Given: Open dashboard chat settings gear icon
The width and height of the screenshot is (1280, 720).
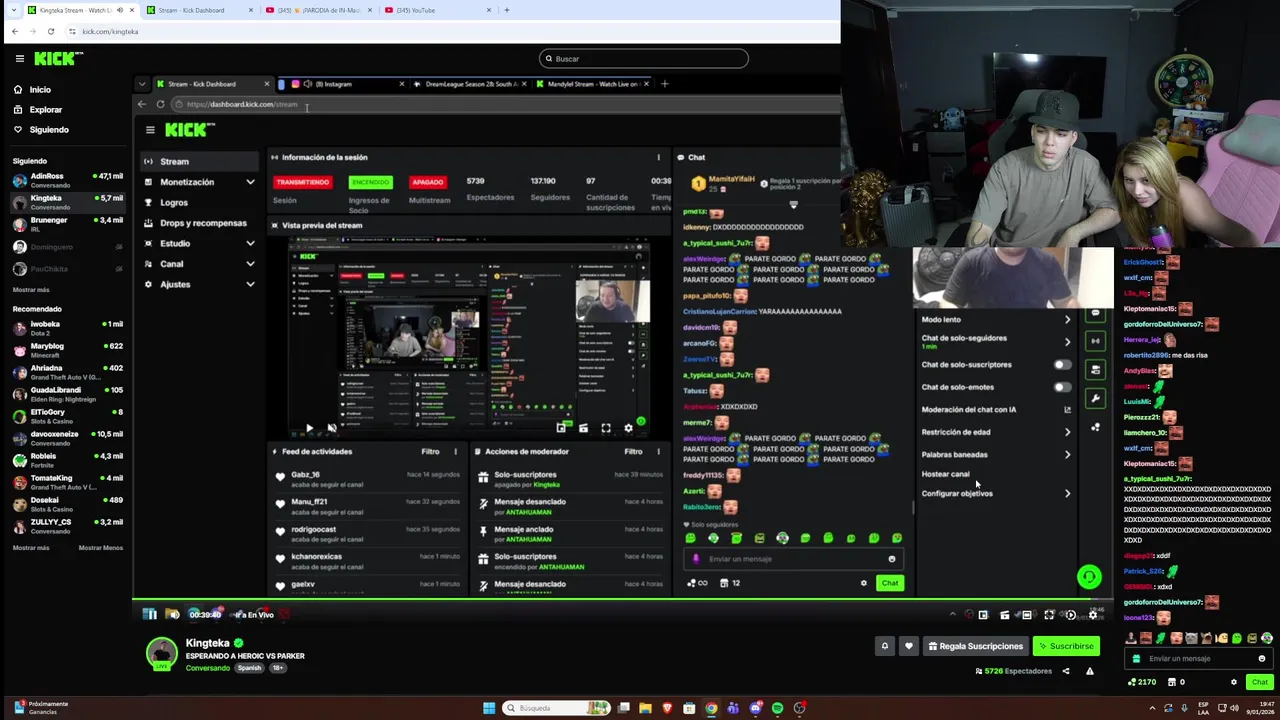Looking at the screenshot, I should pos(864,583).
